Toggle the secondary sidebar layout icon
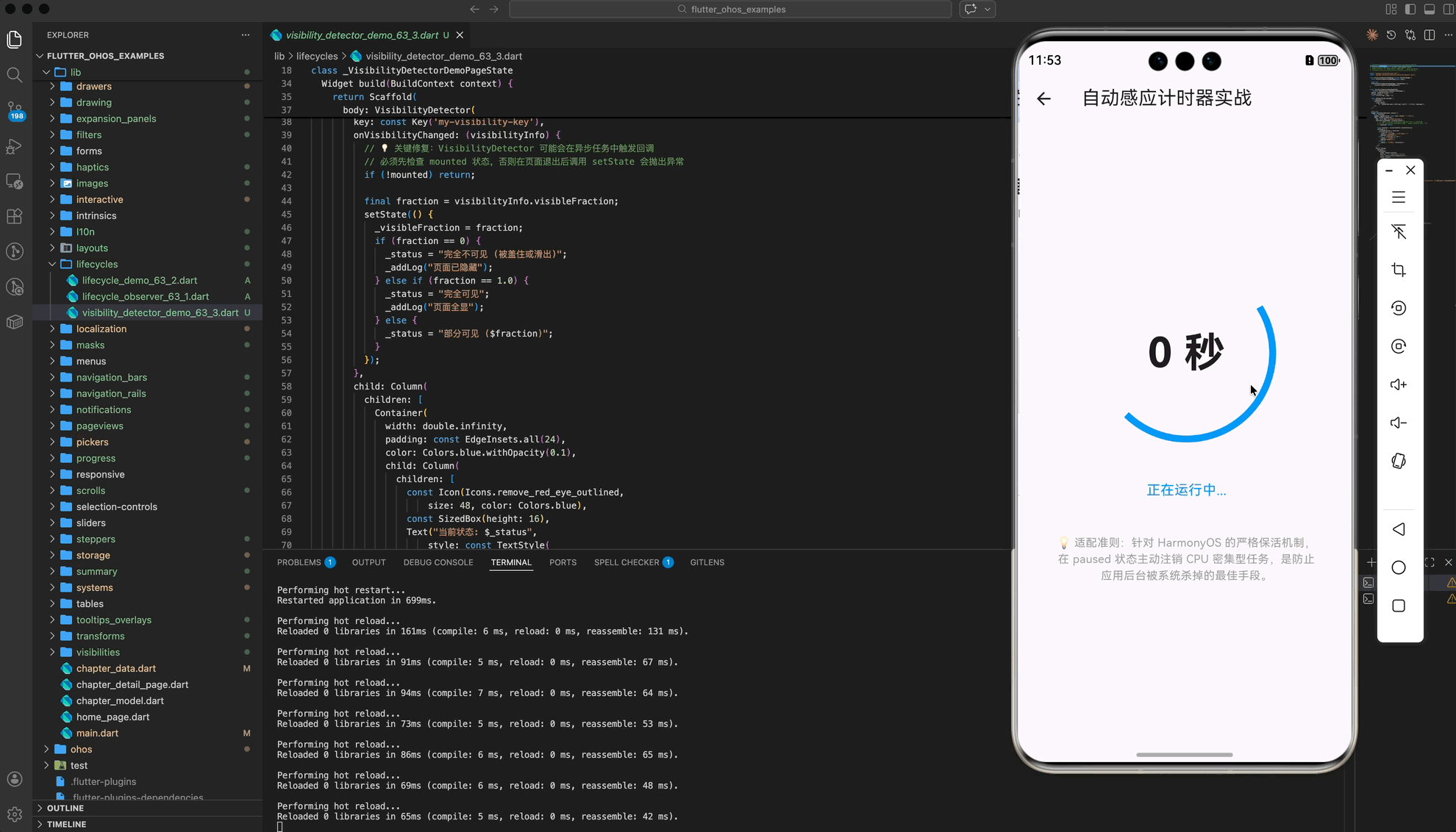This screenshot has width=1456, height=832. click(x=1448, y=10)
